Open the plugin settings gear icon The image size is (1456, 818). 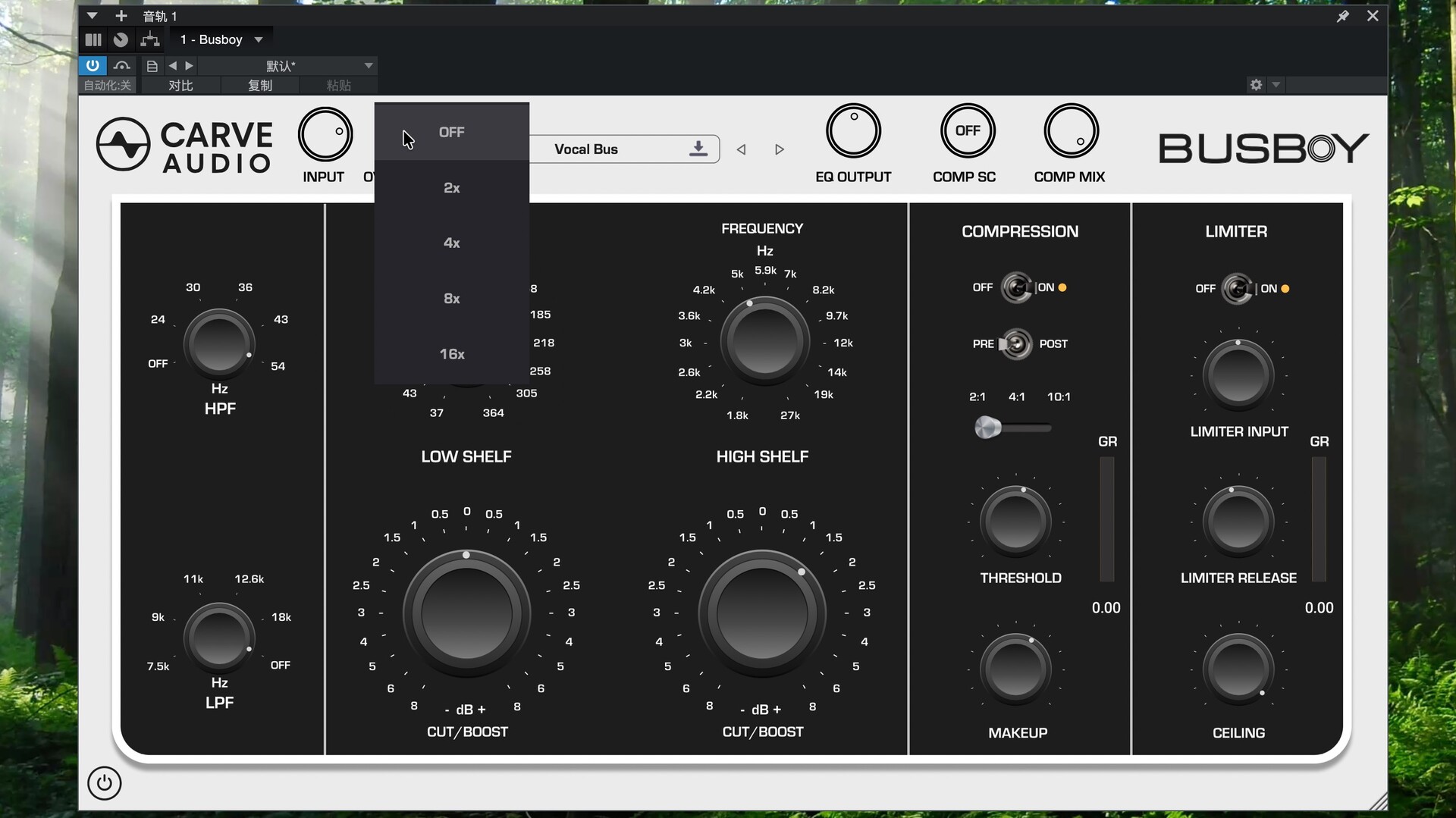pyautogui.click(x=1256, y=85)
